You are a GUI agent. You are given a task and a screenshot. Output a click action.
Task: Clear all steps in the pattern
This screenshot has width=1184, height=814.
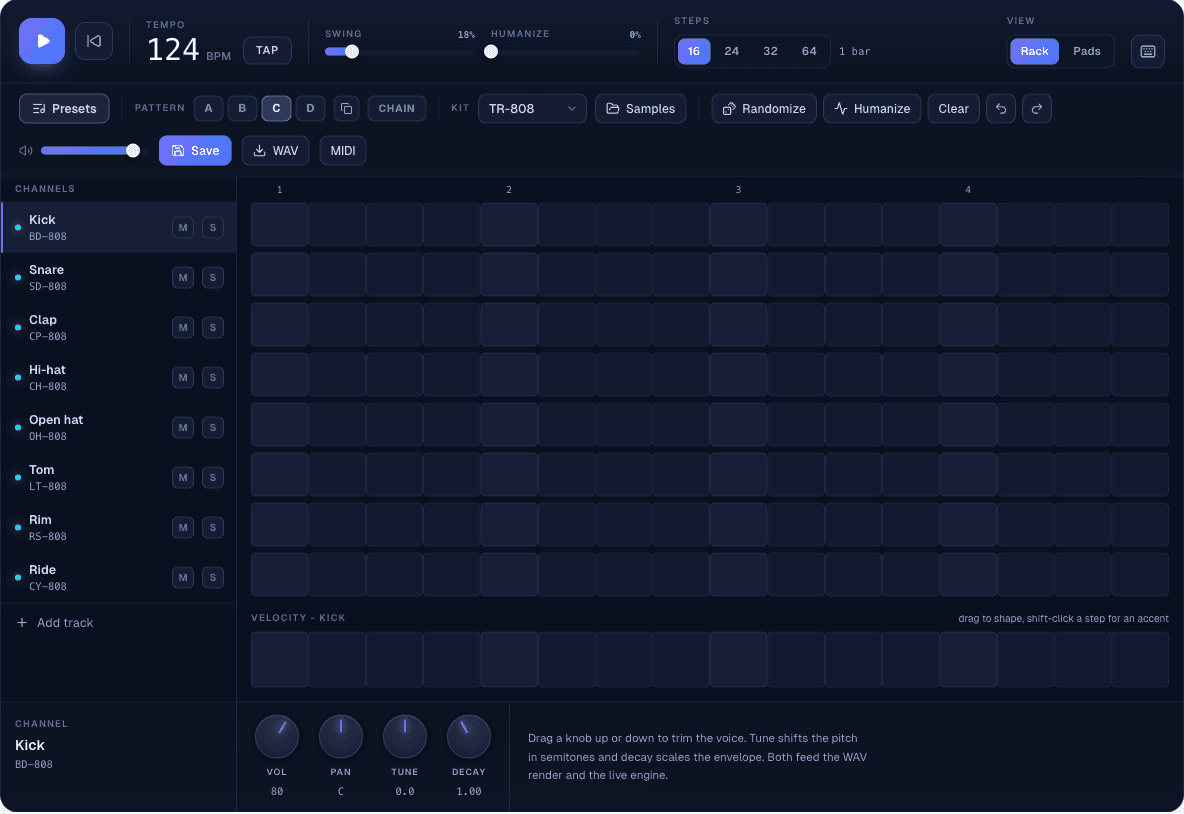(x=953, y=109)
